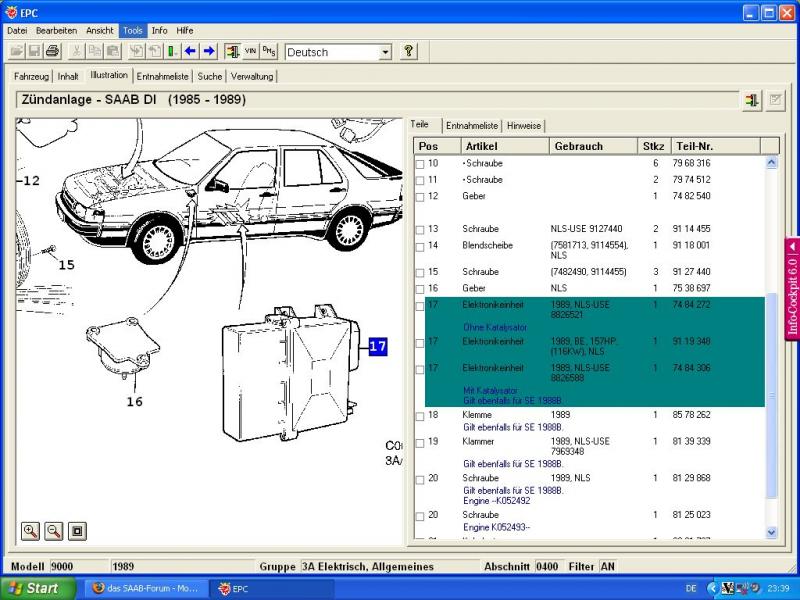Zoom in on the illustration with the magnifier plus
Screen dimensions: 800x600
point(31,531)
